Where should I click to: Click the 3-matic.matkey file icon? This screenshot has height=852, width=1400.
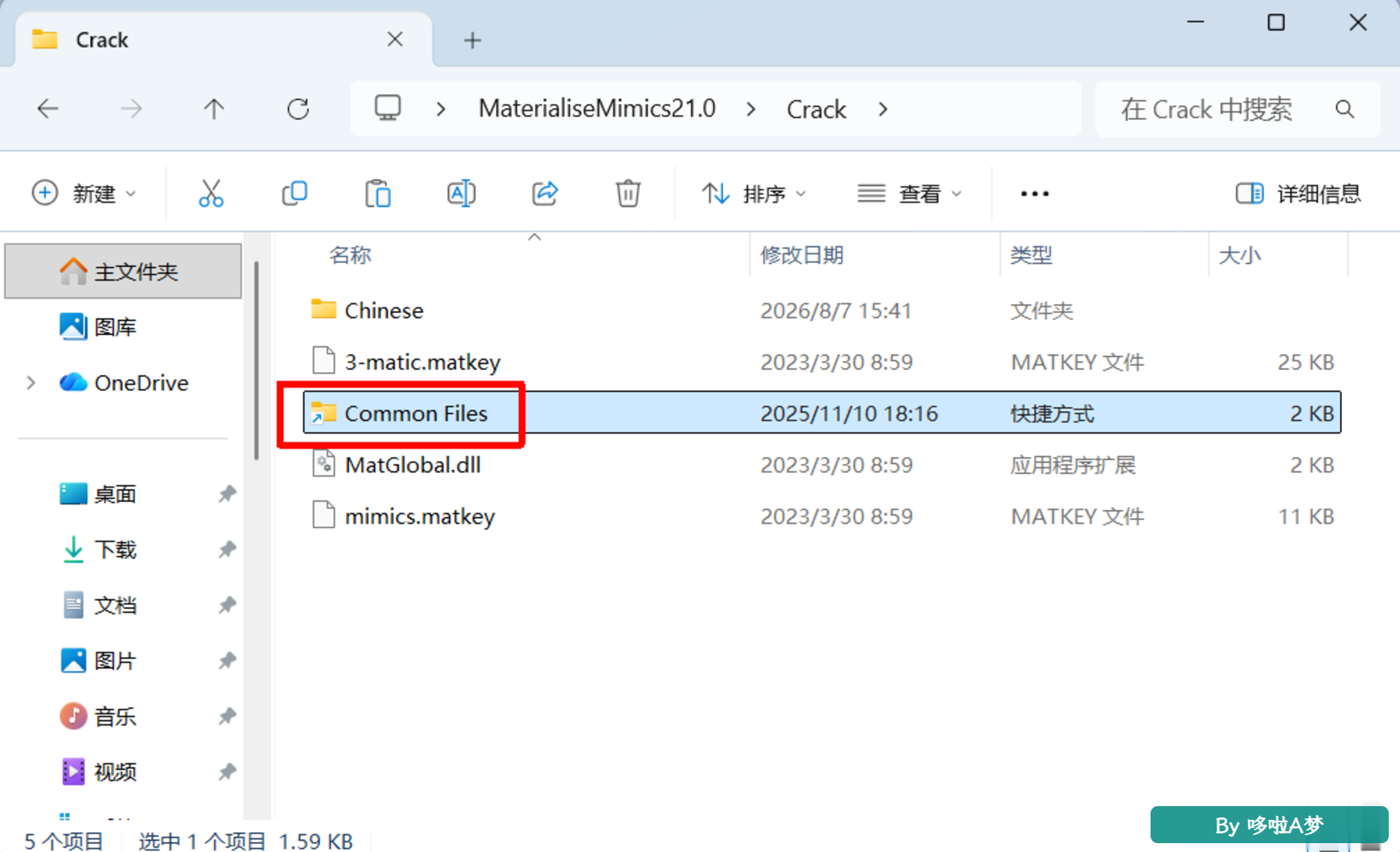323,361
